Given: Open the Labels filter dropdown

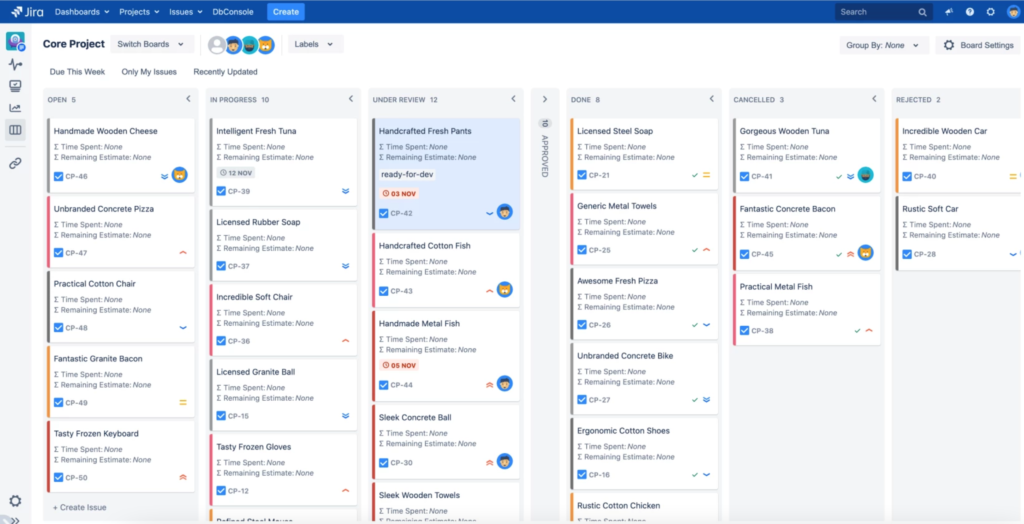Looking at the screenshot, I should pos(315,44).
